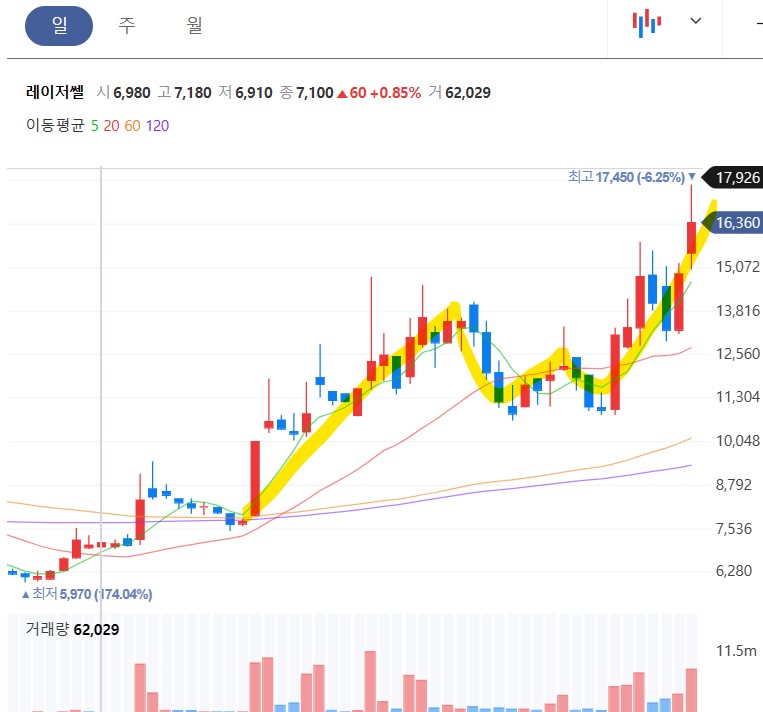The width and height of the screenshot is (763, 712).
Task: Toggle the 60-day moving average label
Action: coord(132,126)
